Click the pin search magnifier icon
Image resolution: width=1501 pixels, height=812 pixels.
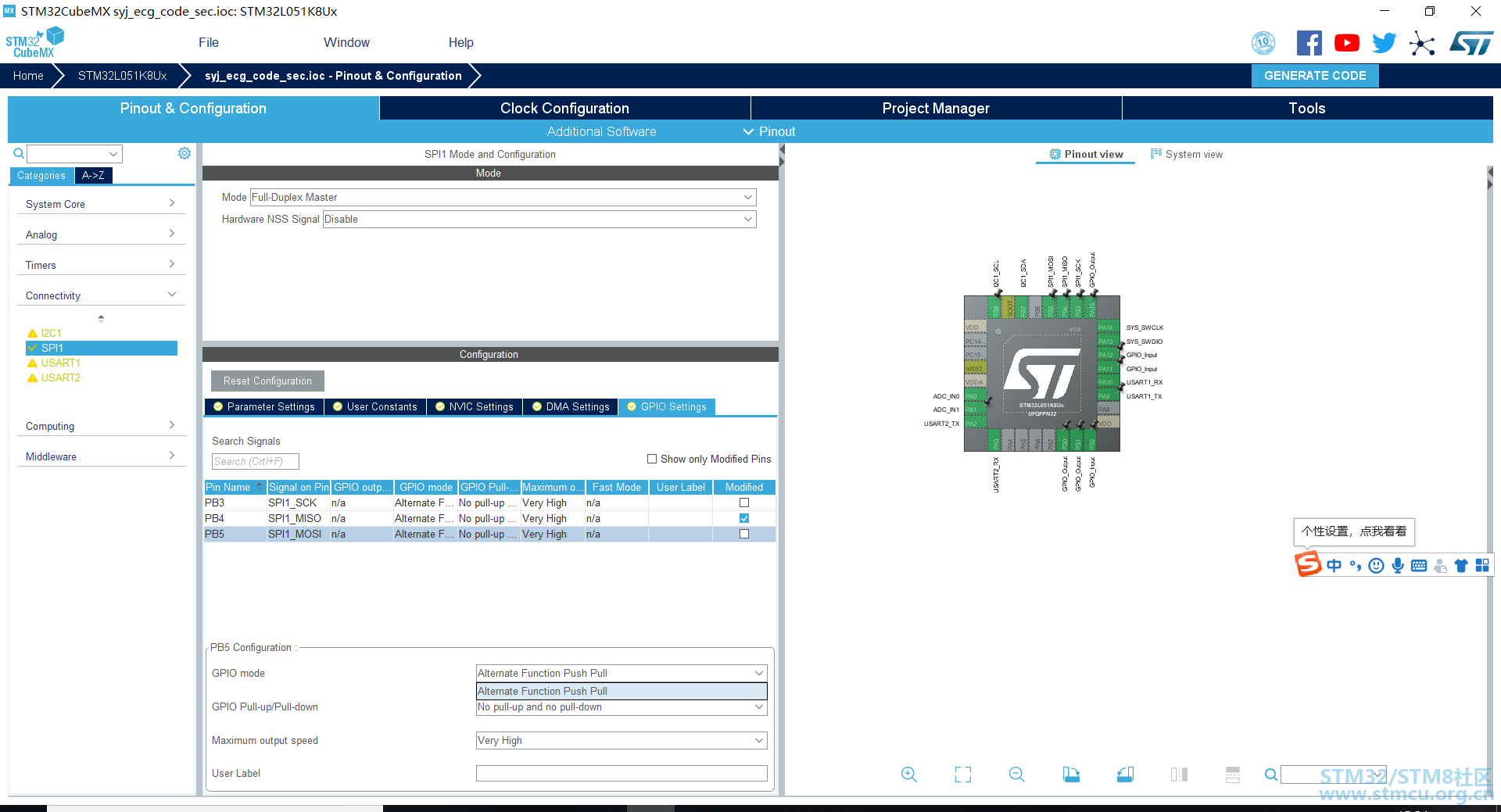click(1271, 774)
